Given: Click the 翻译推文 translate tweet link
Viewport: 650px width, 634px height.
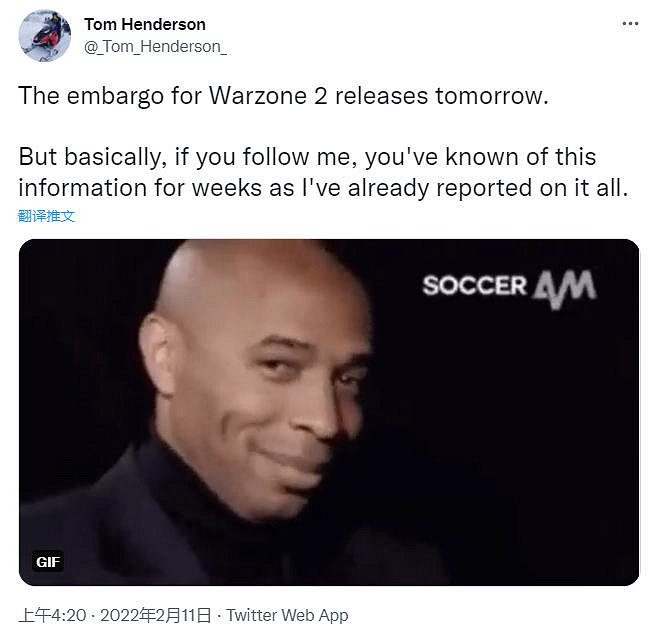Looking at the screenshot, I should tap(46, 216).
